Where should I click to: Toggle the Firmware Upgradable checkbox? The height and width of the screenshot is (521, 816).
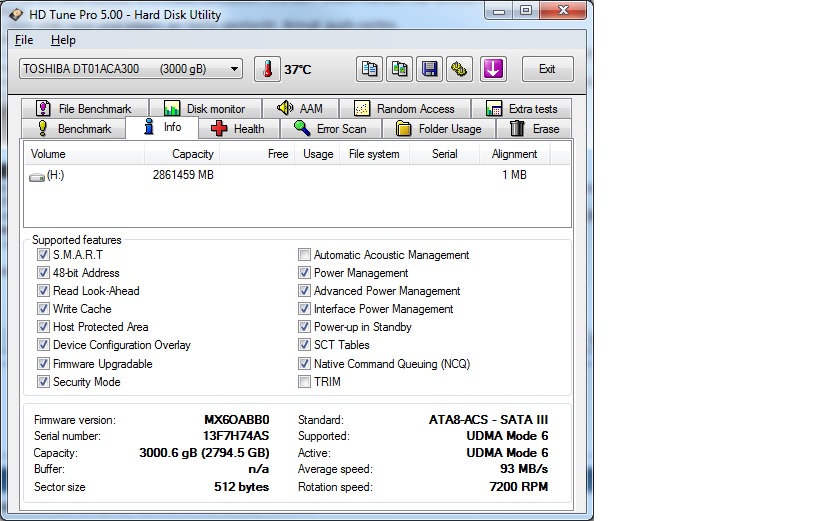pyautogui.click(x=43, y=363)
